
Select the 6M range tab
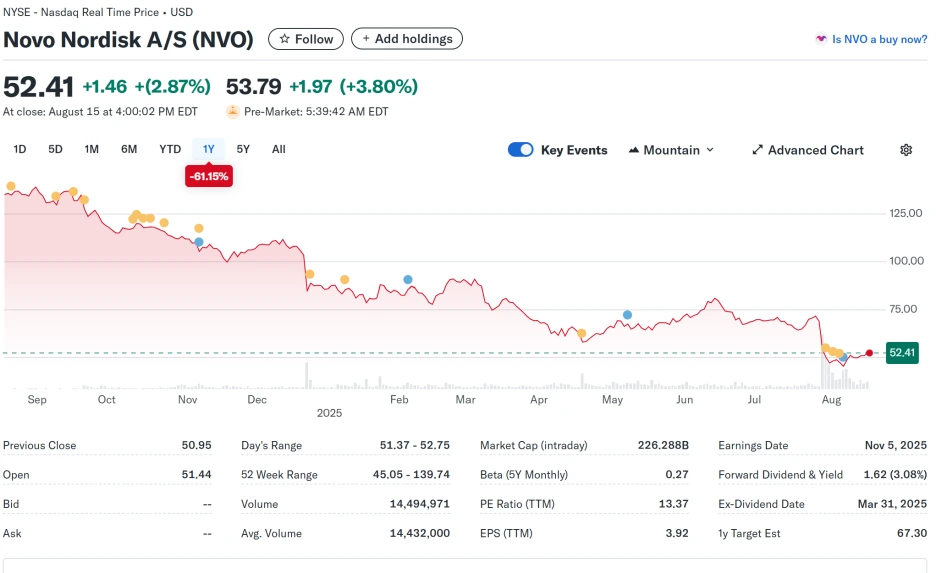pyautogui.click(x=129, y=149)
